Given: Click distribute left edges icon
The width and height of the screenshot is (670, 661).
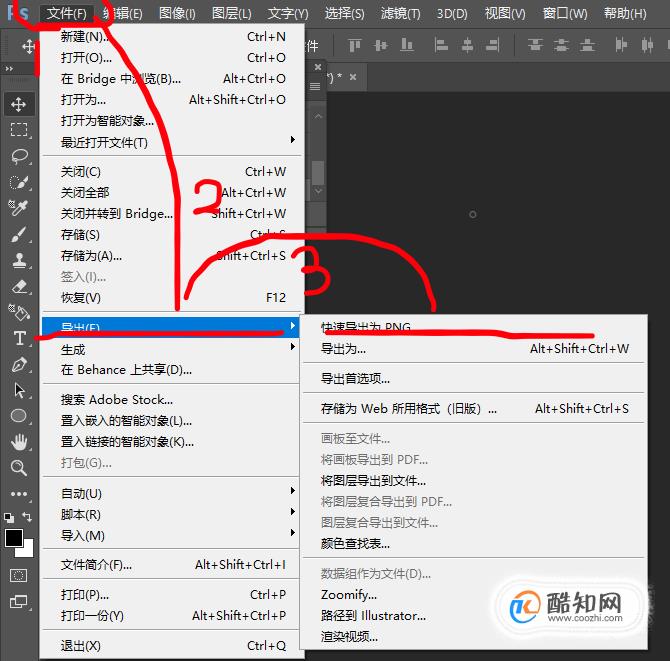Looking at the screenshot, I should click(x=621, y=45).
